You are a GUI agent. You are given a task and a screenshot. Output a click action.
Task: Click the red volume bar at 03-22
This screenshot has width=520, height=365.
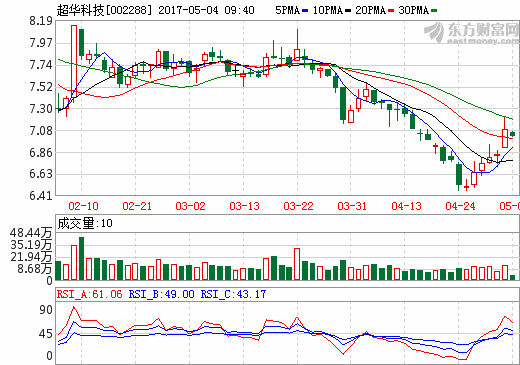297,264
